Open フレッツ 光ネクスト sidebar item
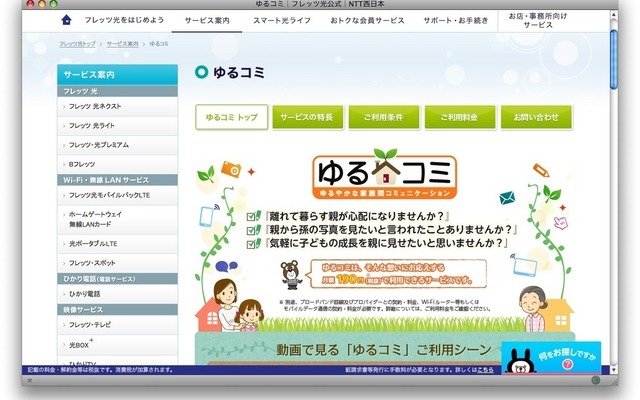Image resolution: width=640 pixels, height=400 pixels. click(118, 107)
